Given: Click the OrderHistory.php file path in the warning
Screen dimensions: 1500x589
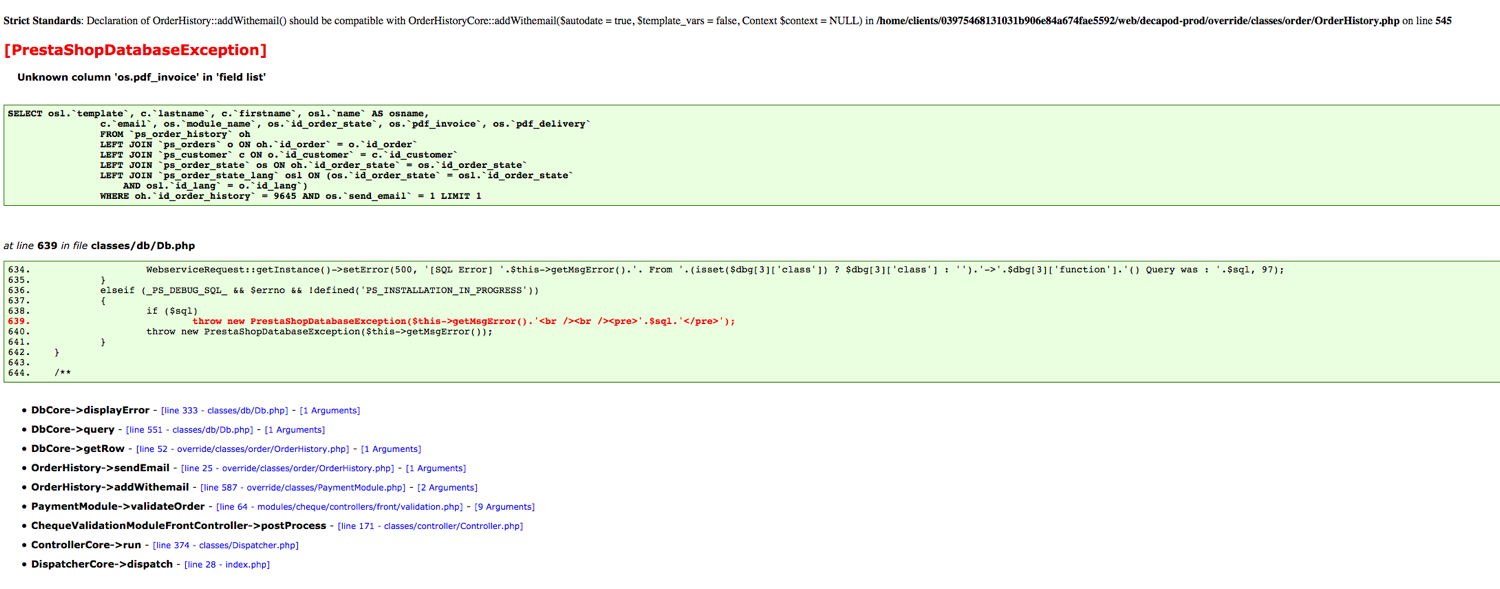Looking at the screenshot, I should 1138,20.
